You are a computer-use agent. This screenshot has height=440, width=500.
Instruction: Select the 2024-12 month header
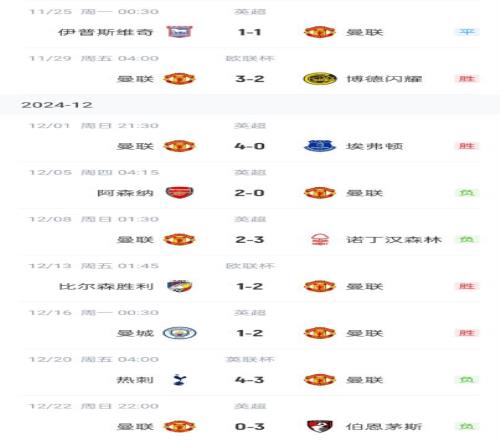point(57,105)
